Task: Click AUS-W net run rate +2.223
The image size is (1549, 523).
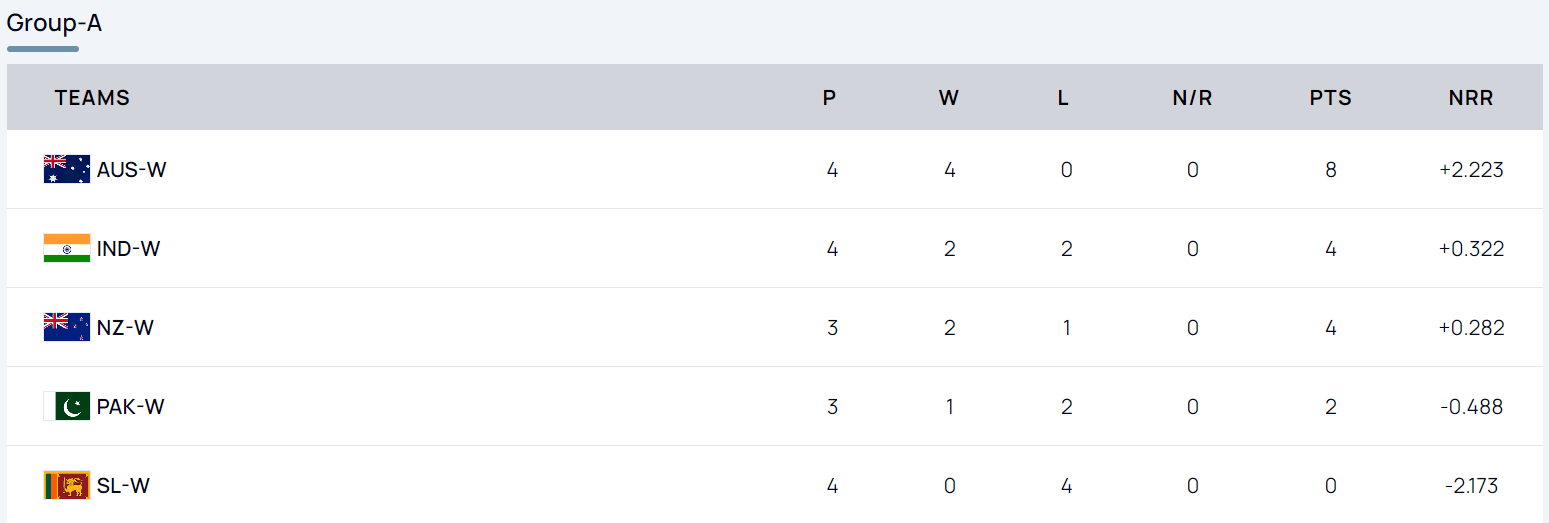Action: pos(1471,170)
